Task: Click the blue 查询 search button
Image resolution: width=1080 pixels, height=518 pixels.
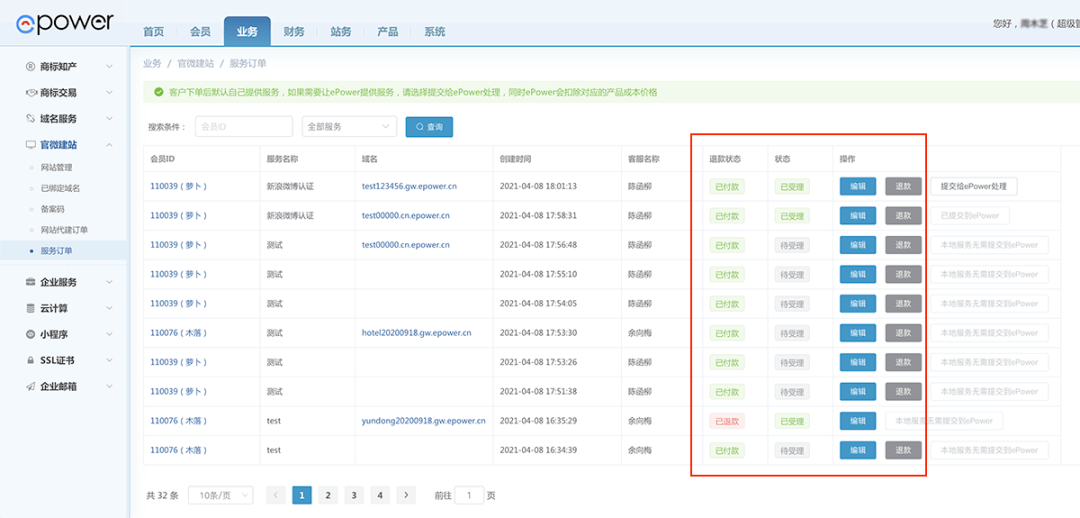Action: click(x=429, y=127)
